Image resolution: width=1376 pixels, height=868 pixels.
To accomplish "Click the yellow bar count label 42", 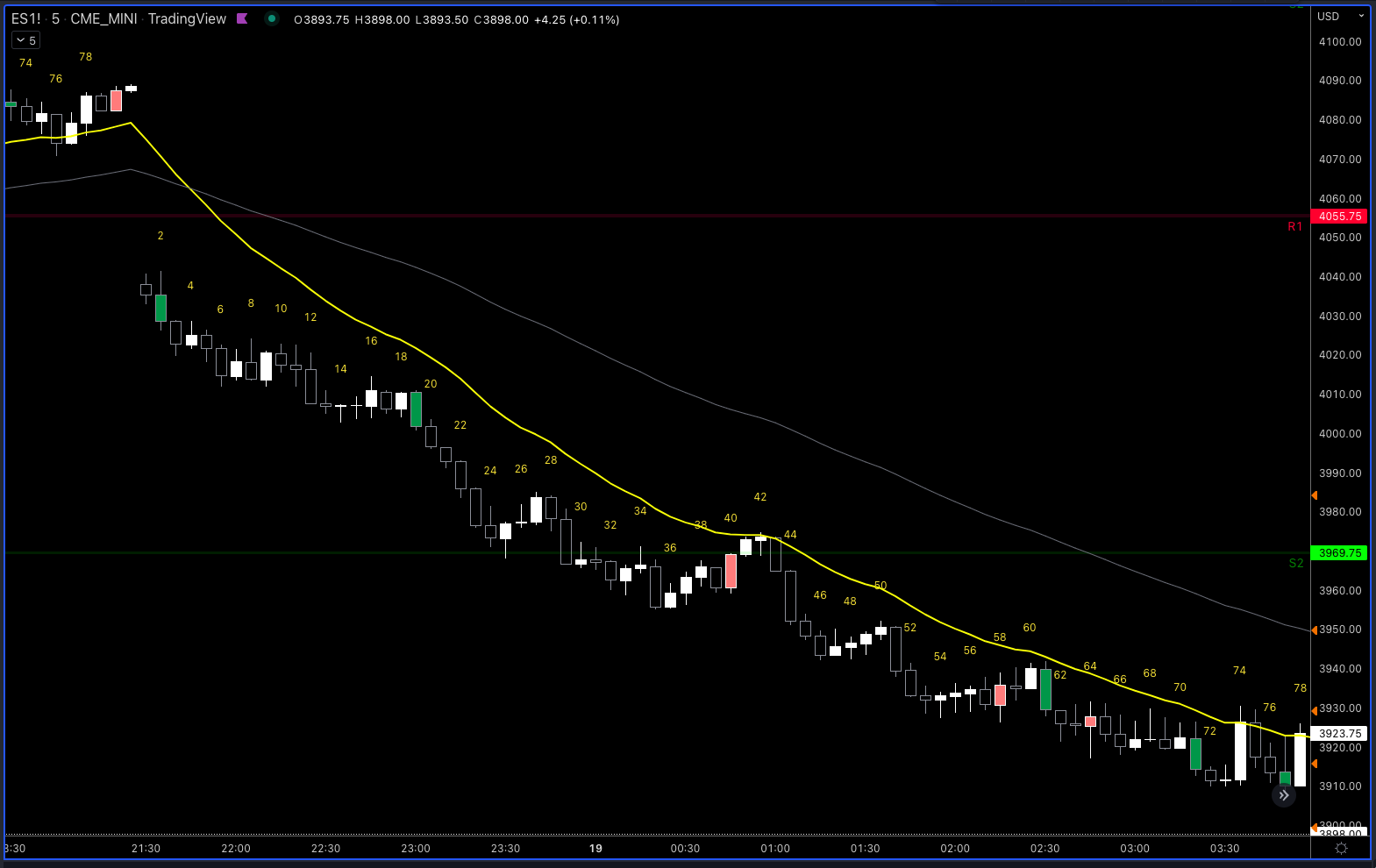I will [760, 497].
